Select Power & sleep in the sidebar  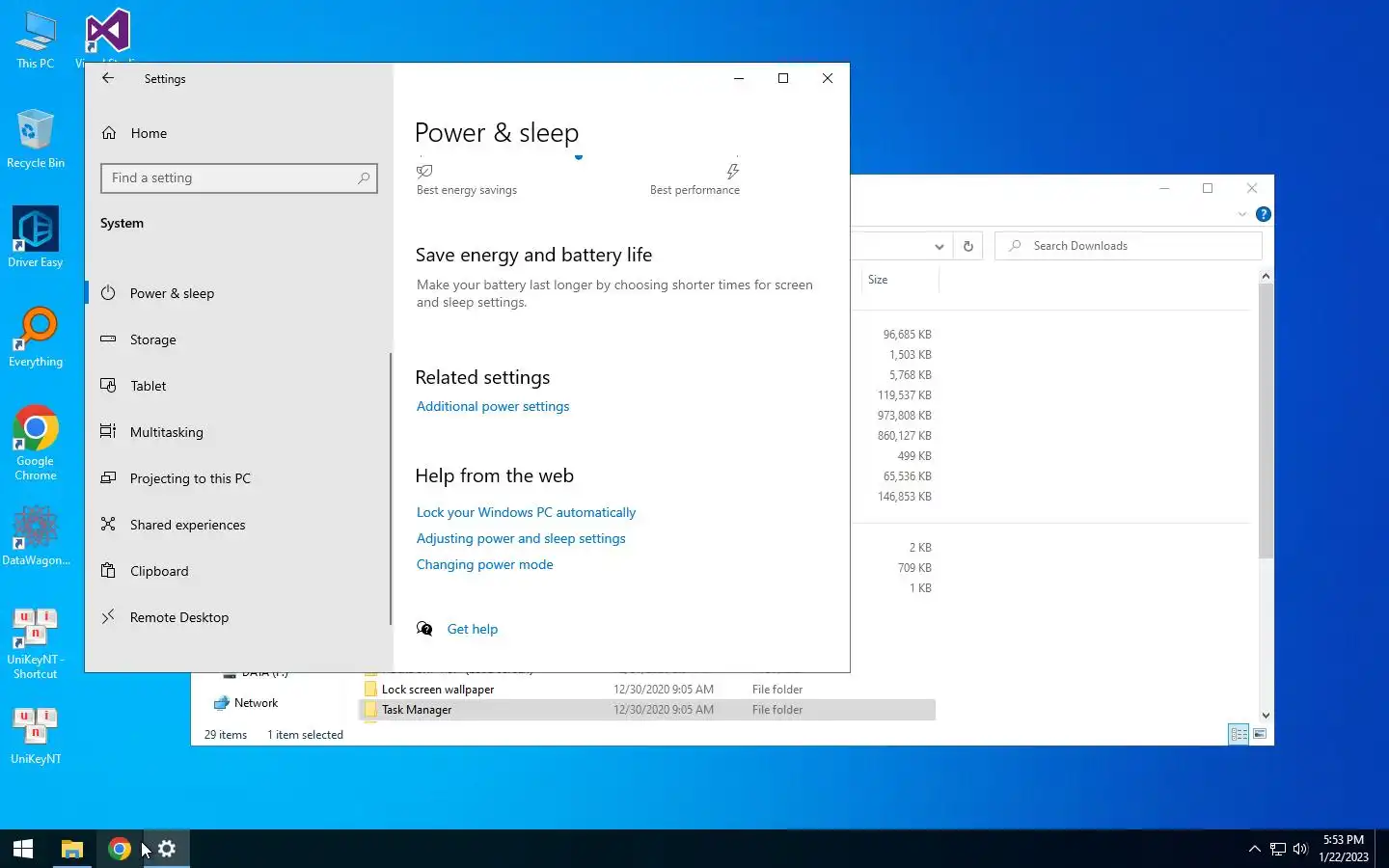tap(238, 293)
